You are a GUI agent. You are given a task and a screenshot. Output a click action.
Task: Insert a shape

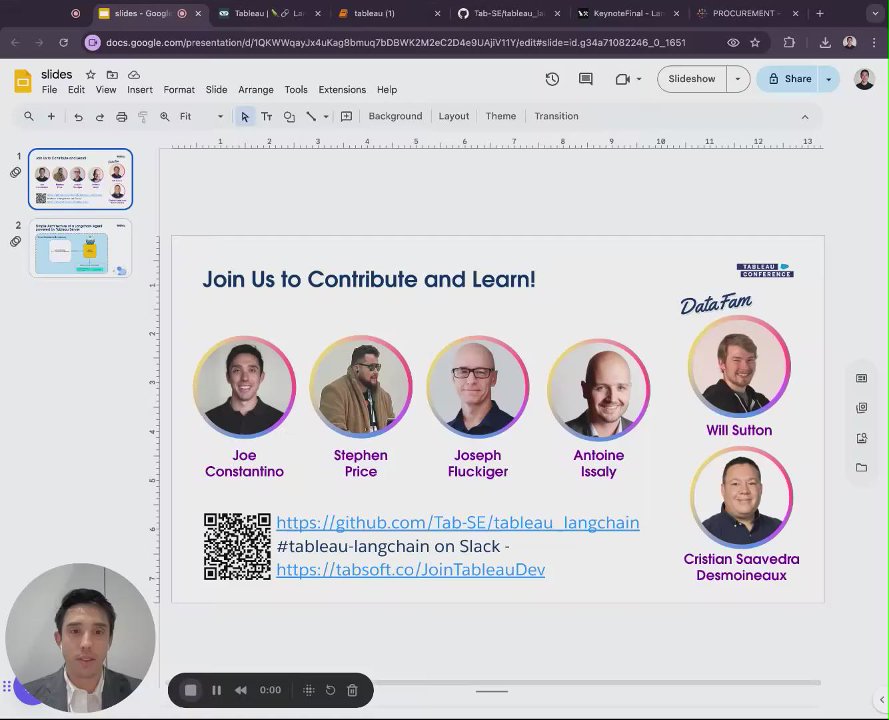pyautogui.click(x=289, y=117)
